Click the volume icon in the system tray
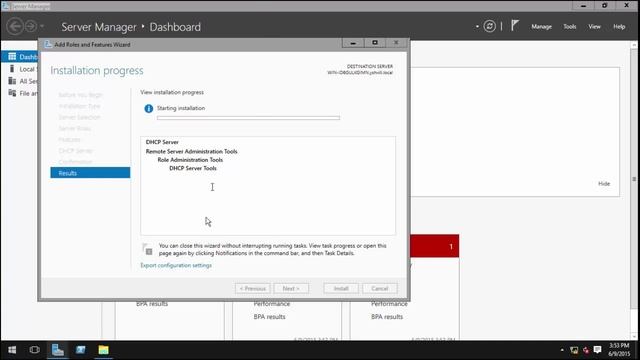The width and height of the screenshot is (640, 360). pyautogui.click(x=586, y=350)
